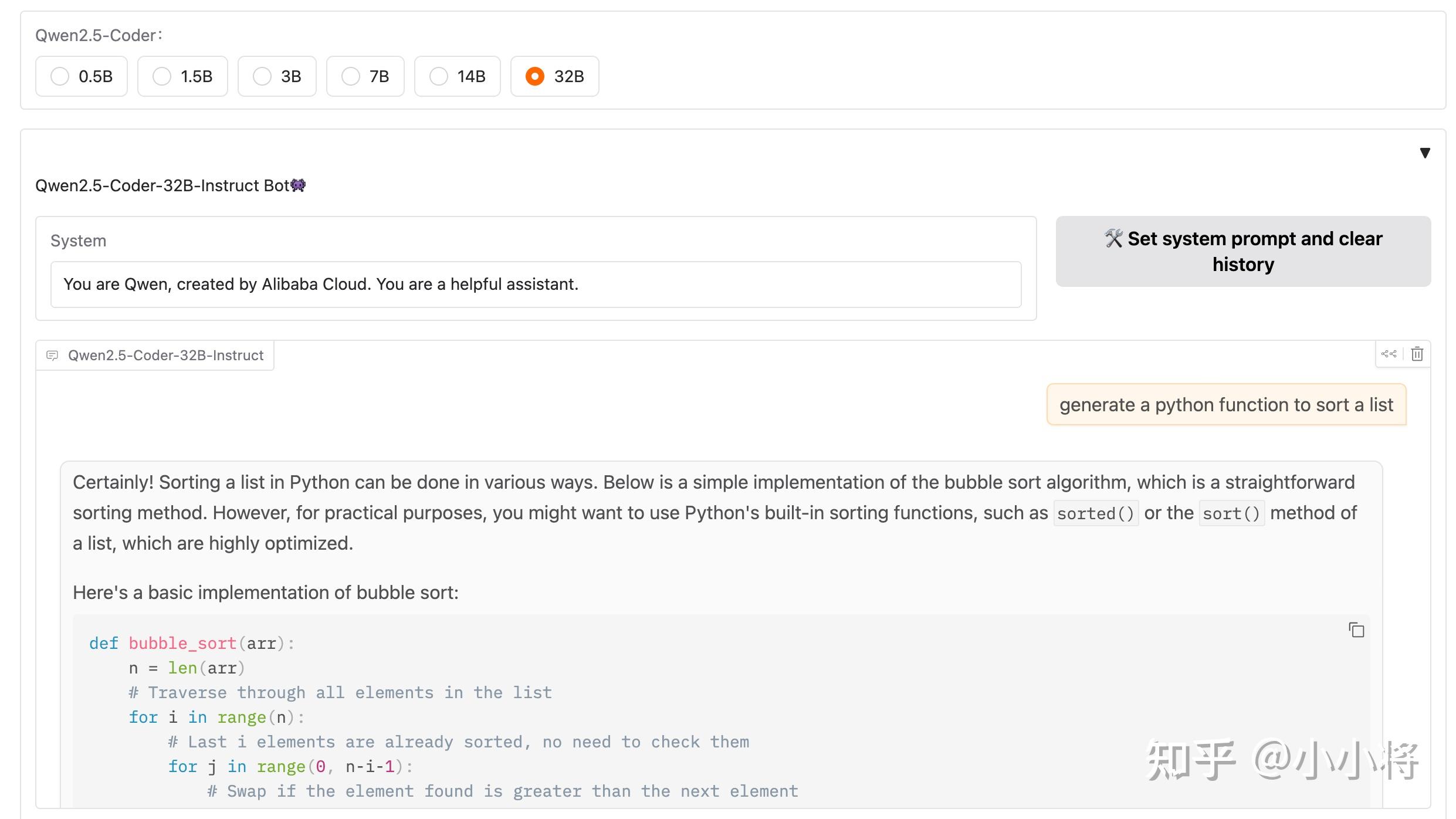This screenshot has width=1456, height=819.
Task: Click the chat bubble icon beside Qwen2.5-Coder-32B-Instruct
Action: click(x=52, y=356)
